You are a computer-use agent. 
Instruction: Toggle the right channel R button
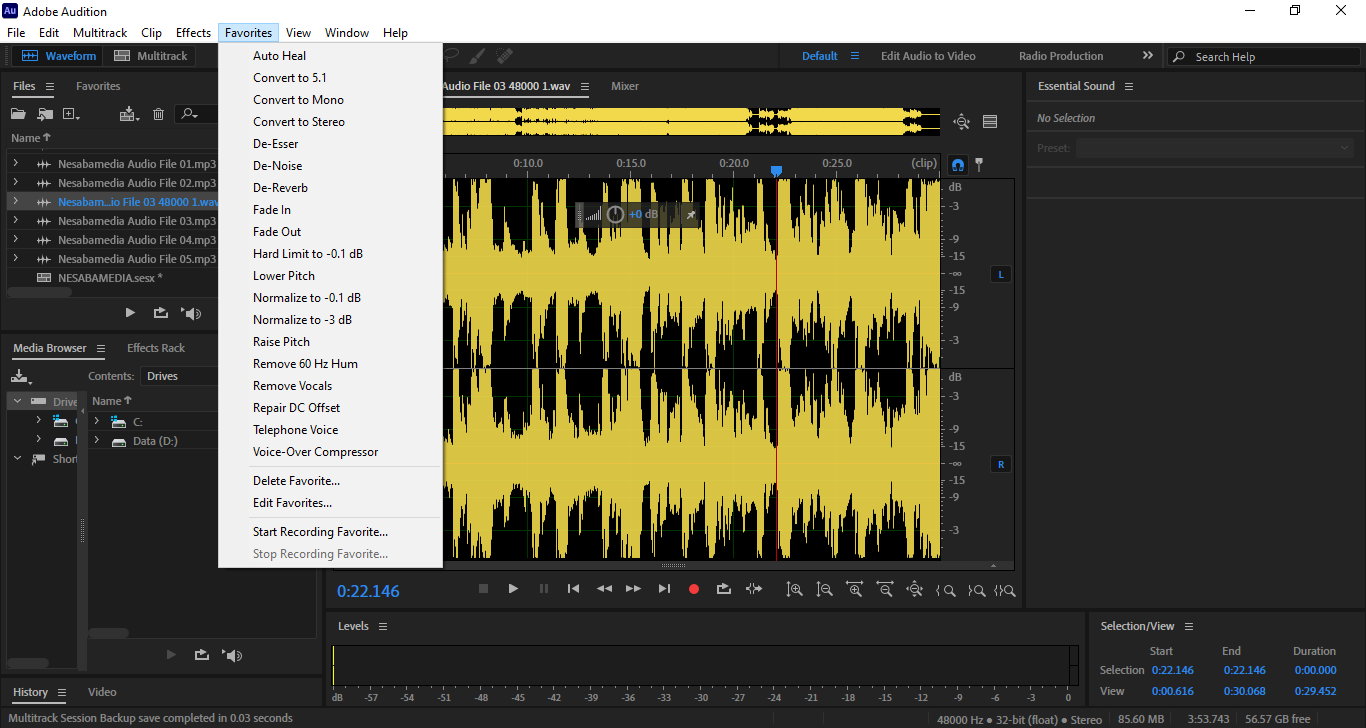(x=1000, y=464)
